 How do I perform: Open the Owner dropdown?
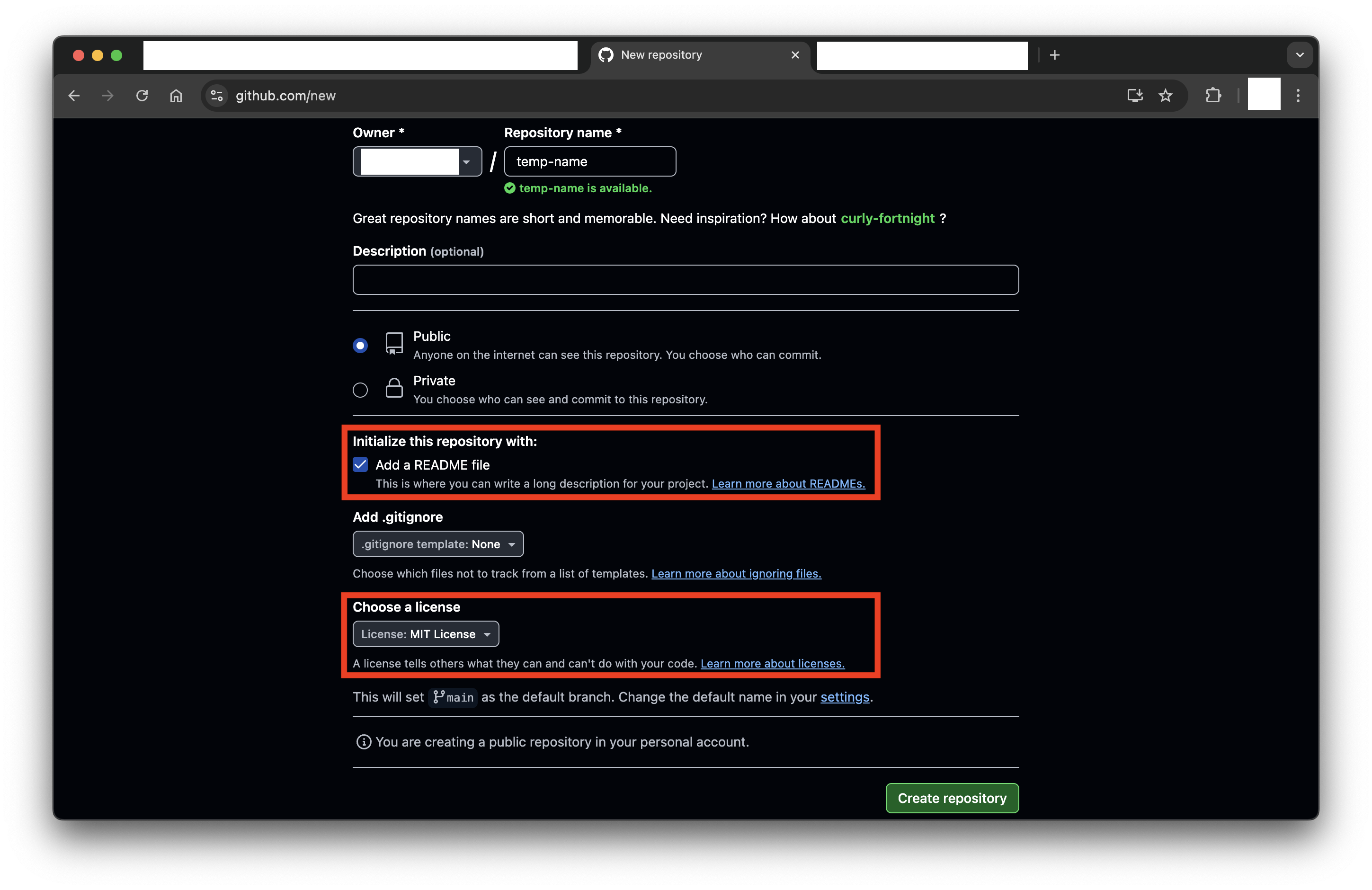(418, 161)
